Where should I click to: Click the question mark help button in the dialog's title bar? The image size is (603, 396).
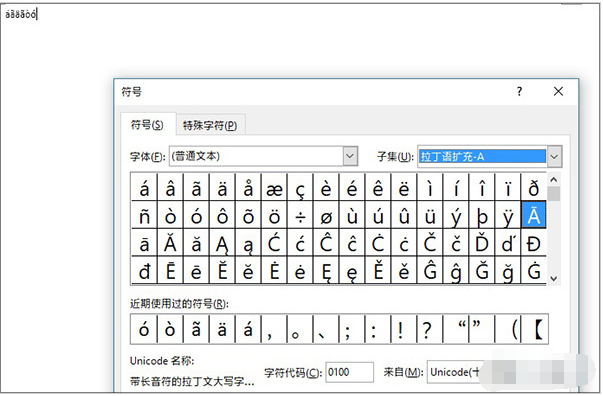[520, 92]
